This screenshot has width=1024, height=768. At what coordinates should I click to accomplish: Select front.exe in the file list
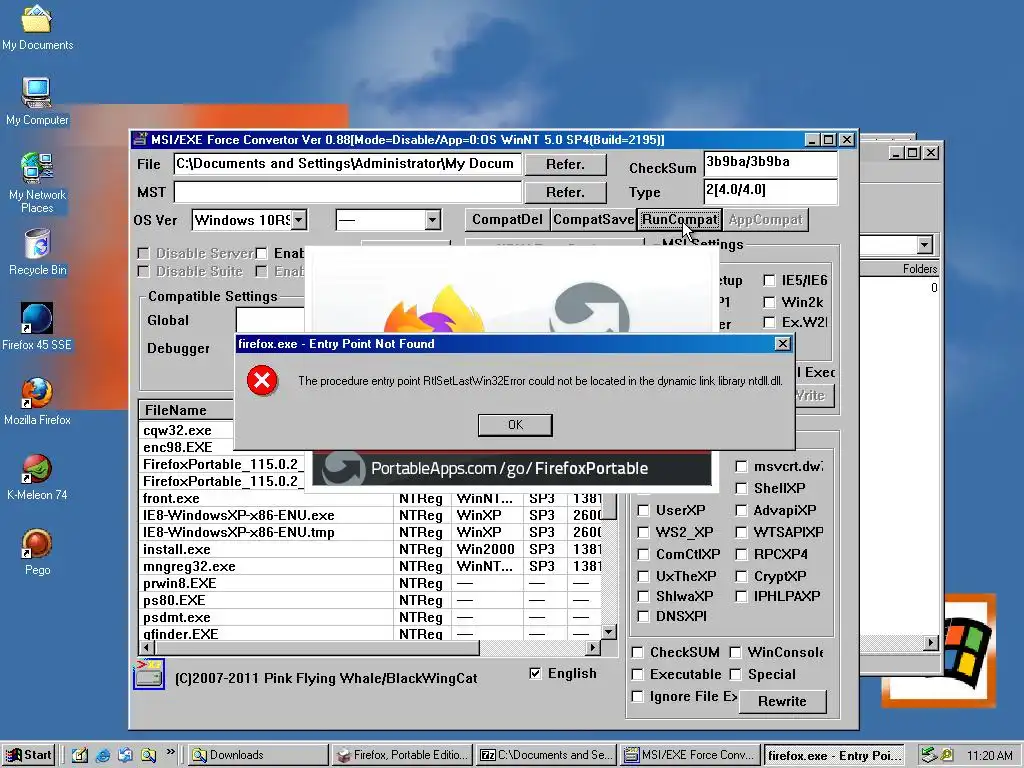370,498
